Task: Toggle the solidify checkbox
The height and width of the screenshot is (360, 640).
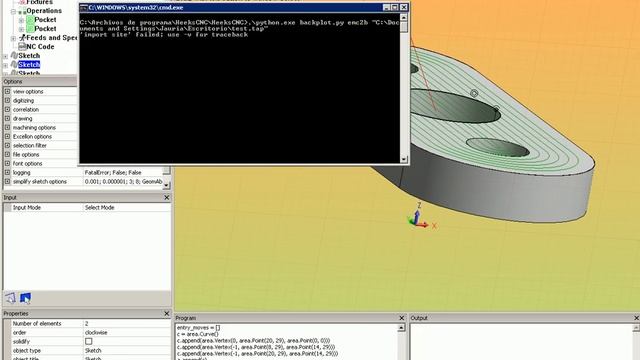Action: pyautogui.click(x=89, y=341)
